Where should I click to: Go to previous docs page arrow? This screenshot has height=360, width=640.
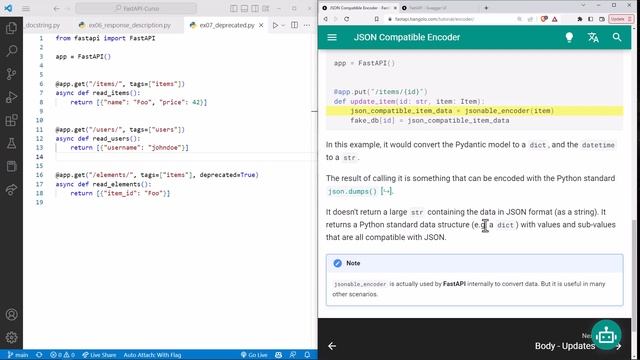tap(332, 346)
